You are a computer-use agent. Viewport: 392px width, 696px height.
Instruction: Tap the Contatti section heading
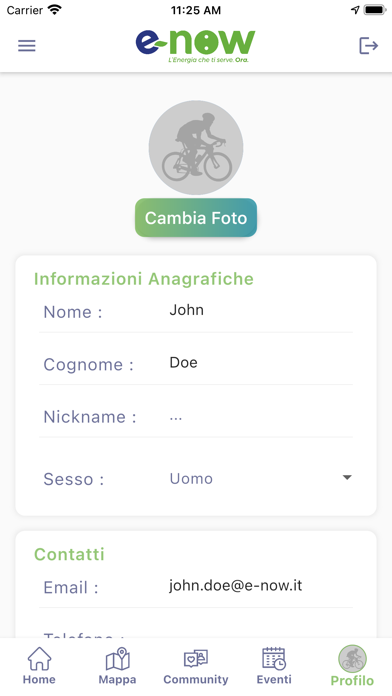click(x=69, y=554)
